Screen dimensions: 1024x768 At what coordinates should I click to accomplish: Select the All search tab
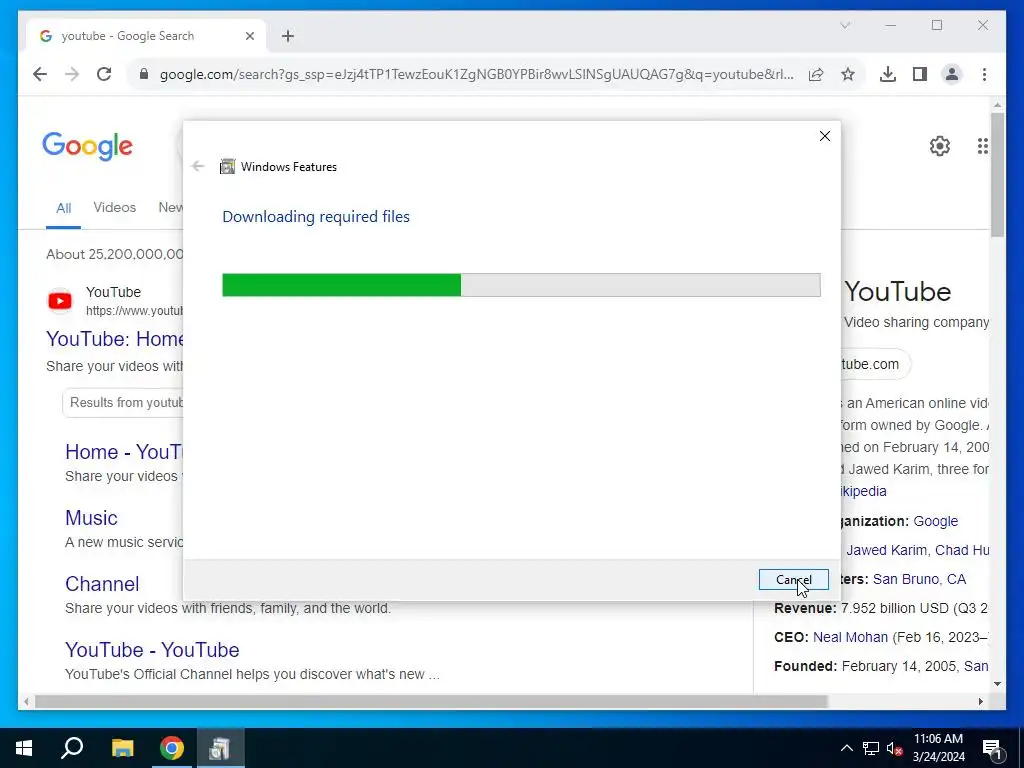(x=63, y=208)
